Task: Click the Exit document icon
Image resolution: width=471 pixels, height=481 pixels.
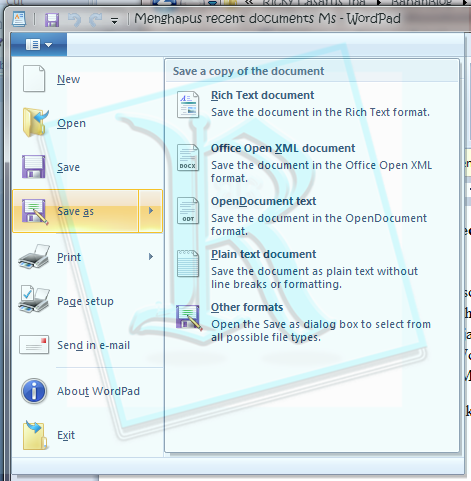Action: pos(35,435)
